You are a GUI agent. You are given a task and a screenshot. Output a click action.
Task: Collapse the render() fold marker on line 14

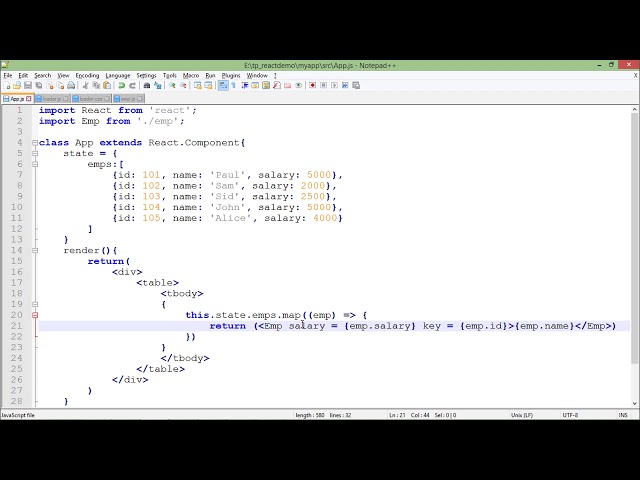point(34,250)
